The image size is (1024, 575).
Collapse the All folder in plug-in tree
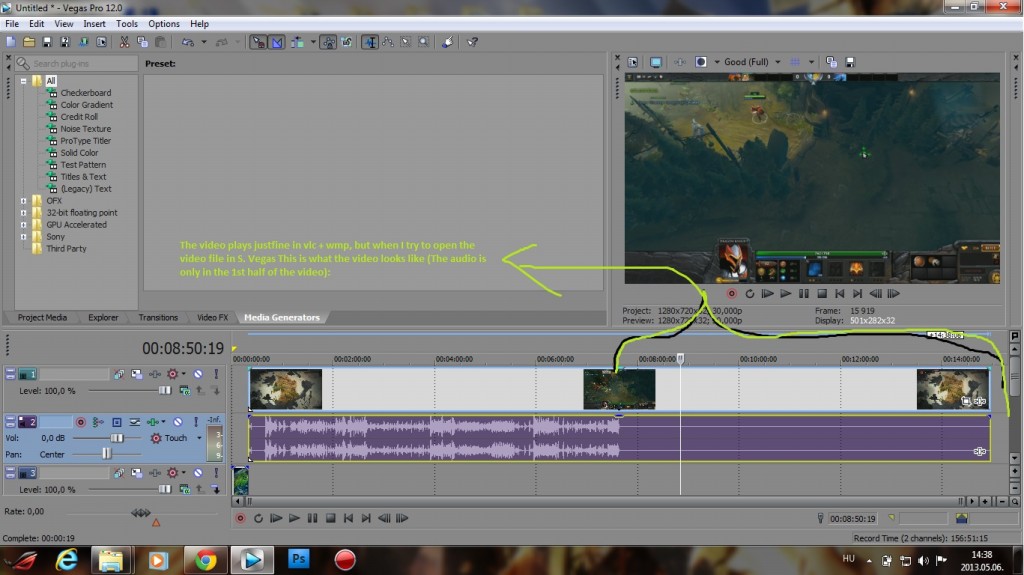tap(24, 81)
